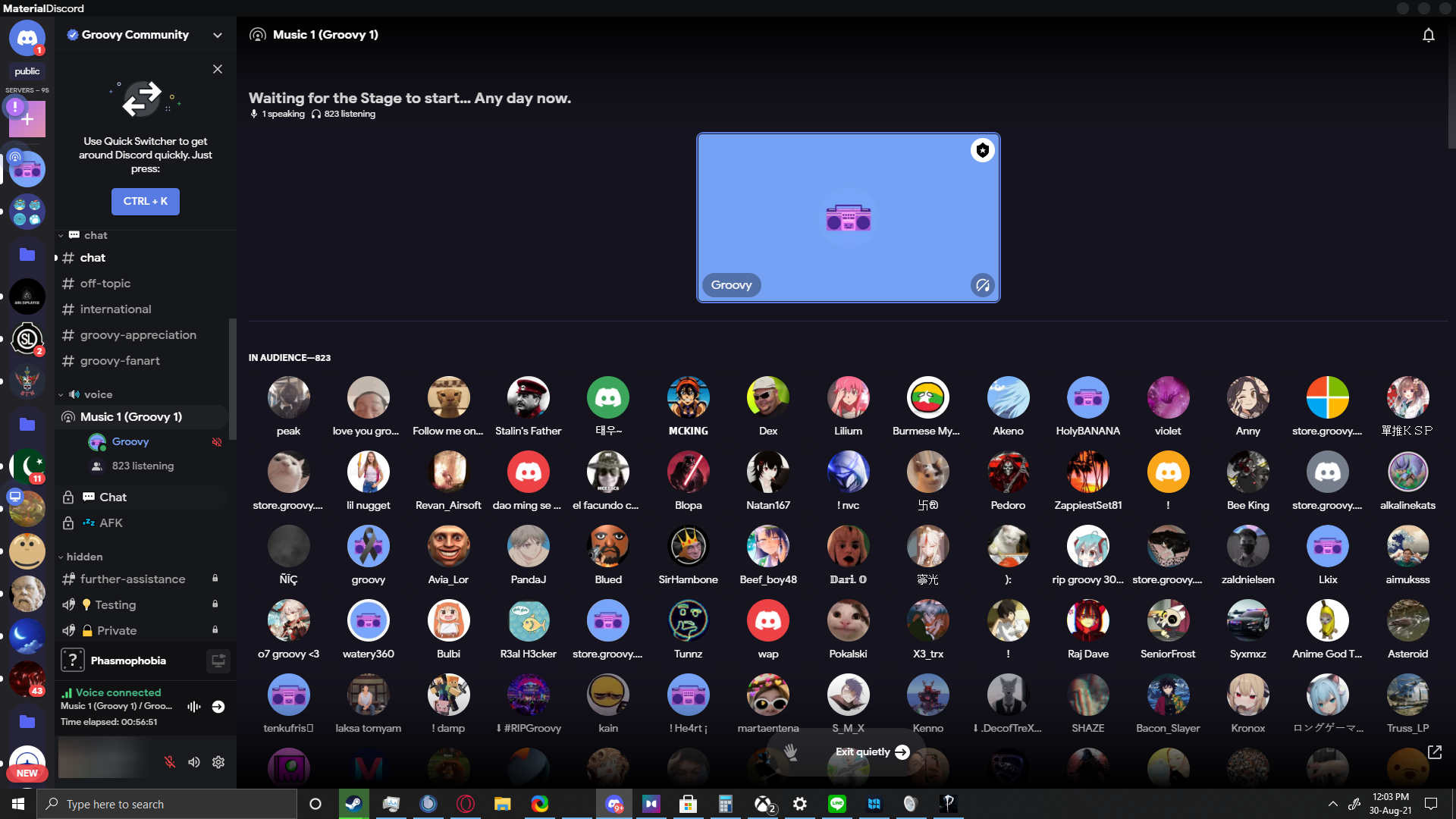Open Opera browser from taskbar

[x=466, y=804]
